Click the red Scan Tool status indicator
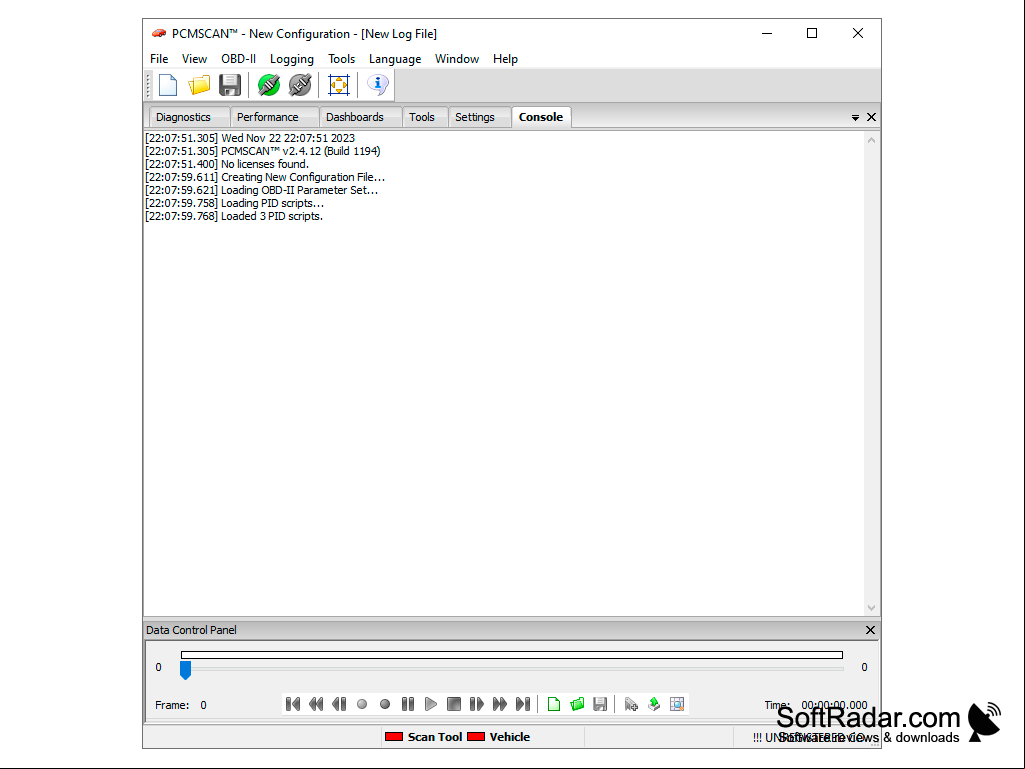The height and width of the screenshot is (769, 1025). (394, 737)
